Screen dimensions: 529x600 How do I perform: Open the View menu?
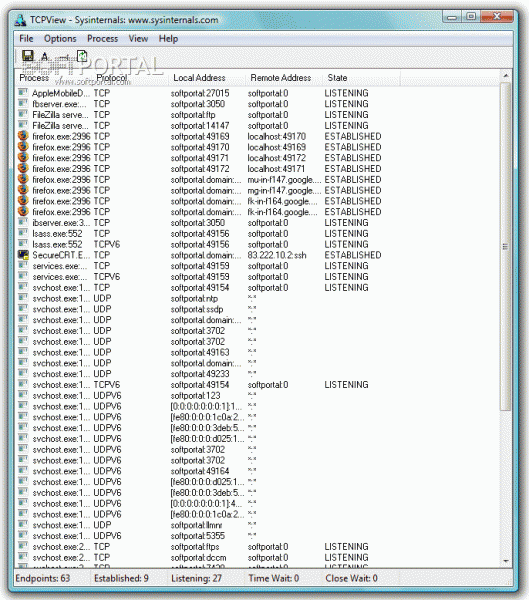pyautogui.click(x=138, y=39)
